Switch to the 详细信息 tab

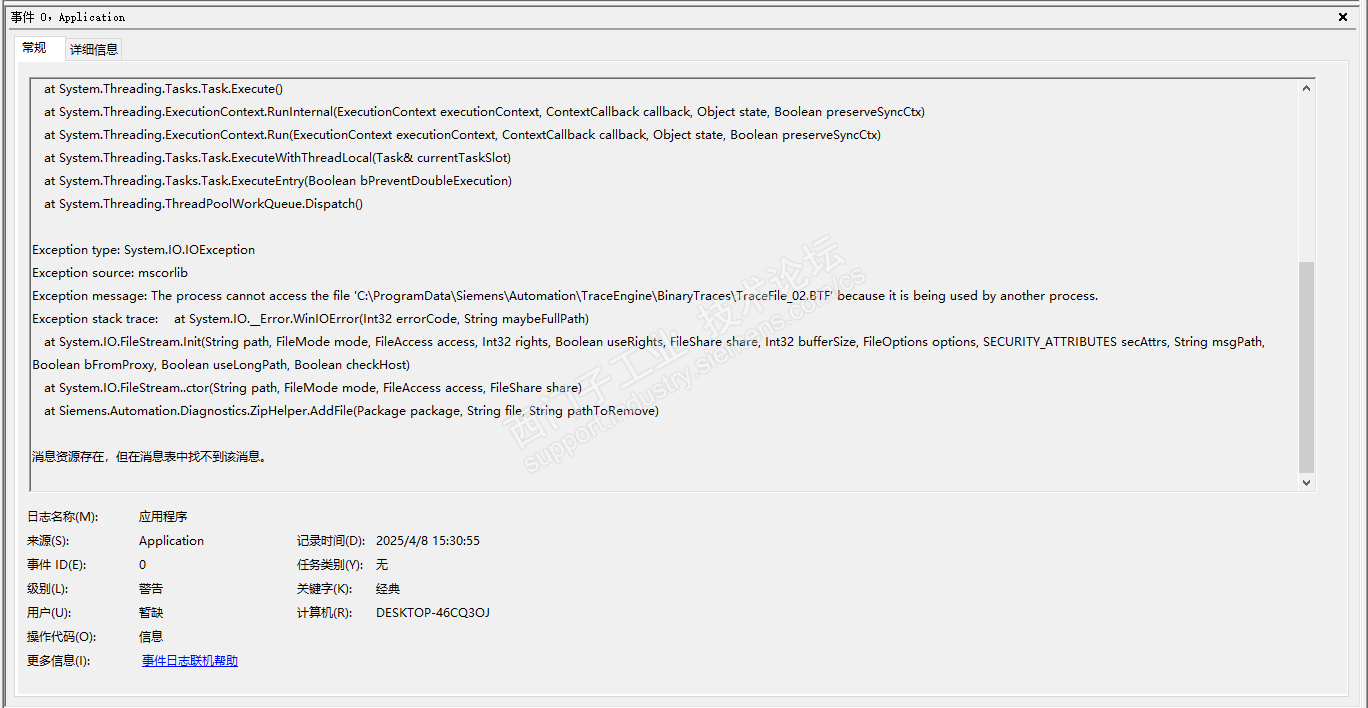pyautogui.click(x=94, y=49)
